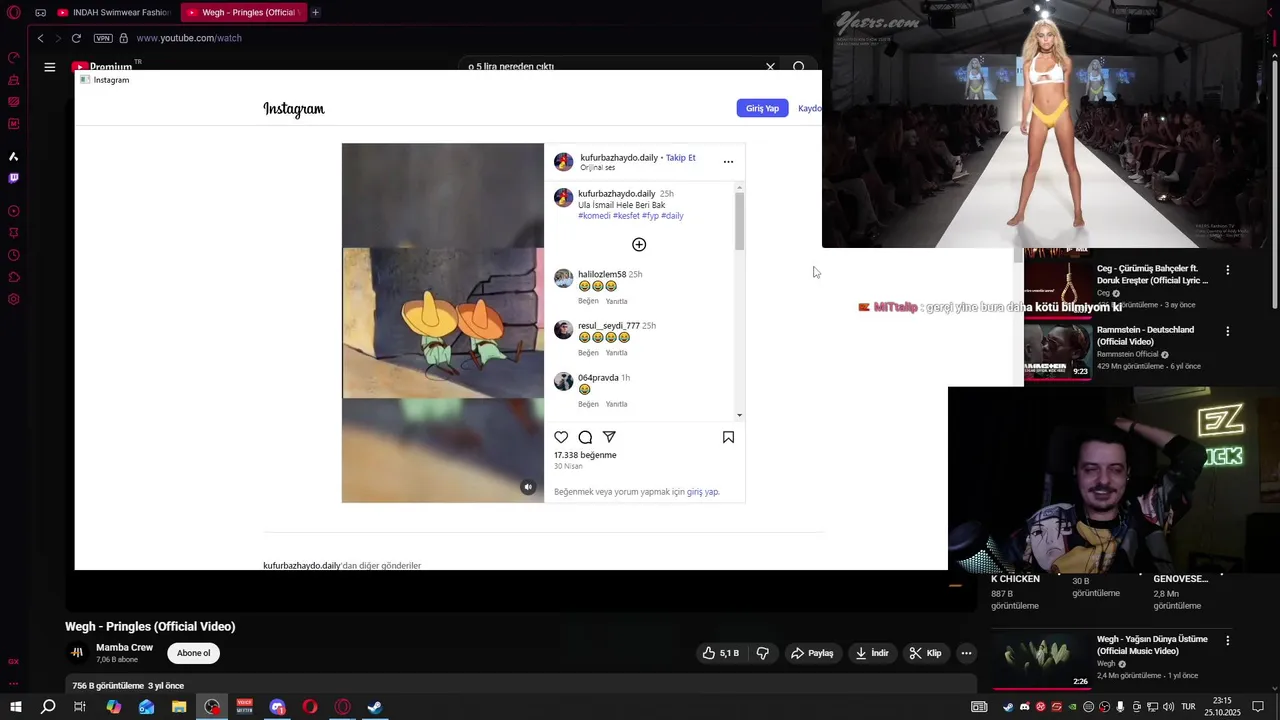Open Steam from taskbar
1280x720 pixels.
375,707
